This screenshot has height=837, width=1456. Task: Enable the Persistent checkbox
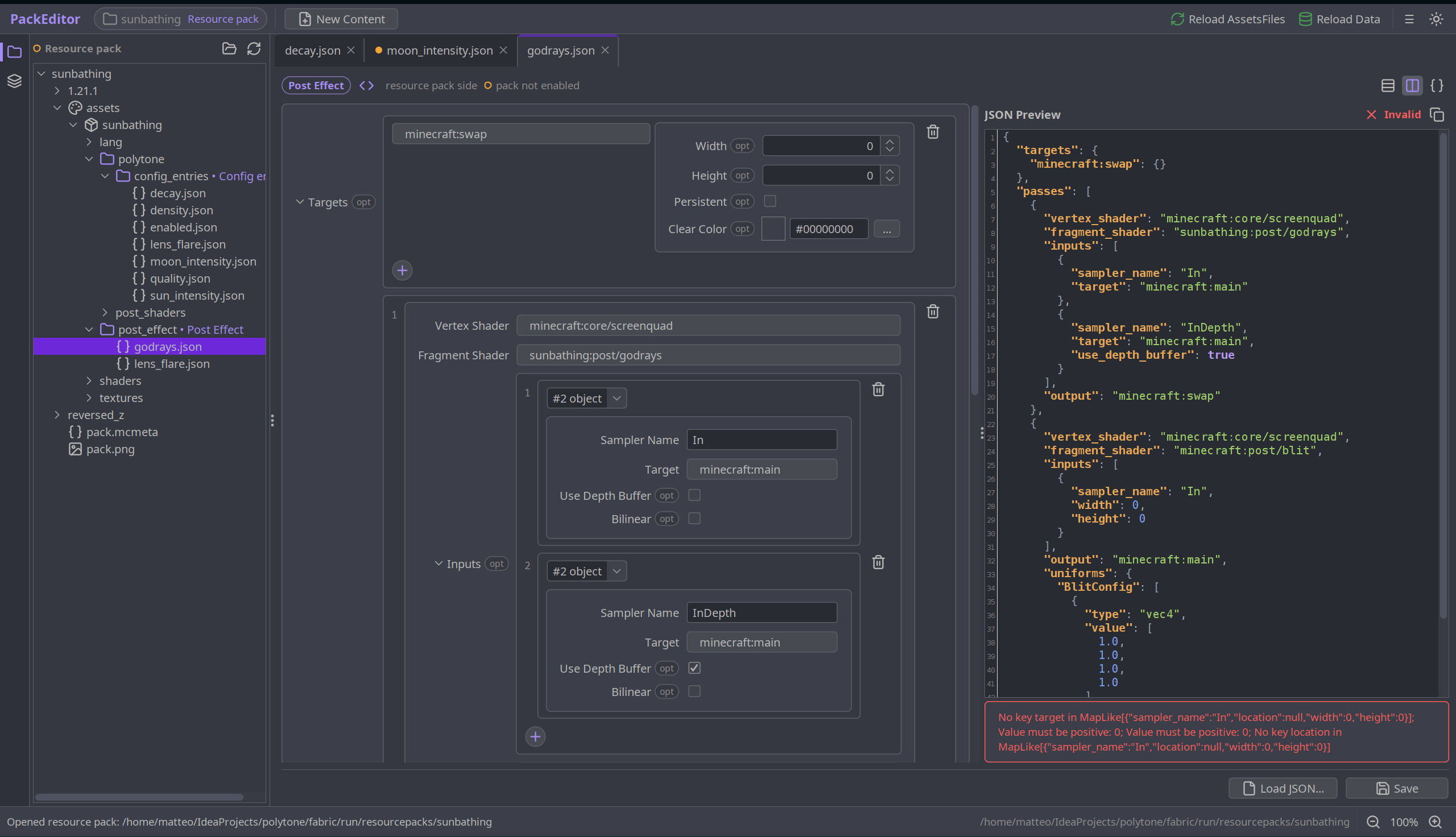[770, 201]
